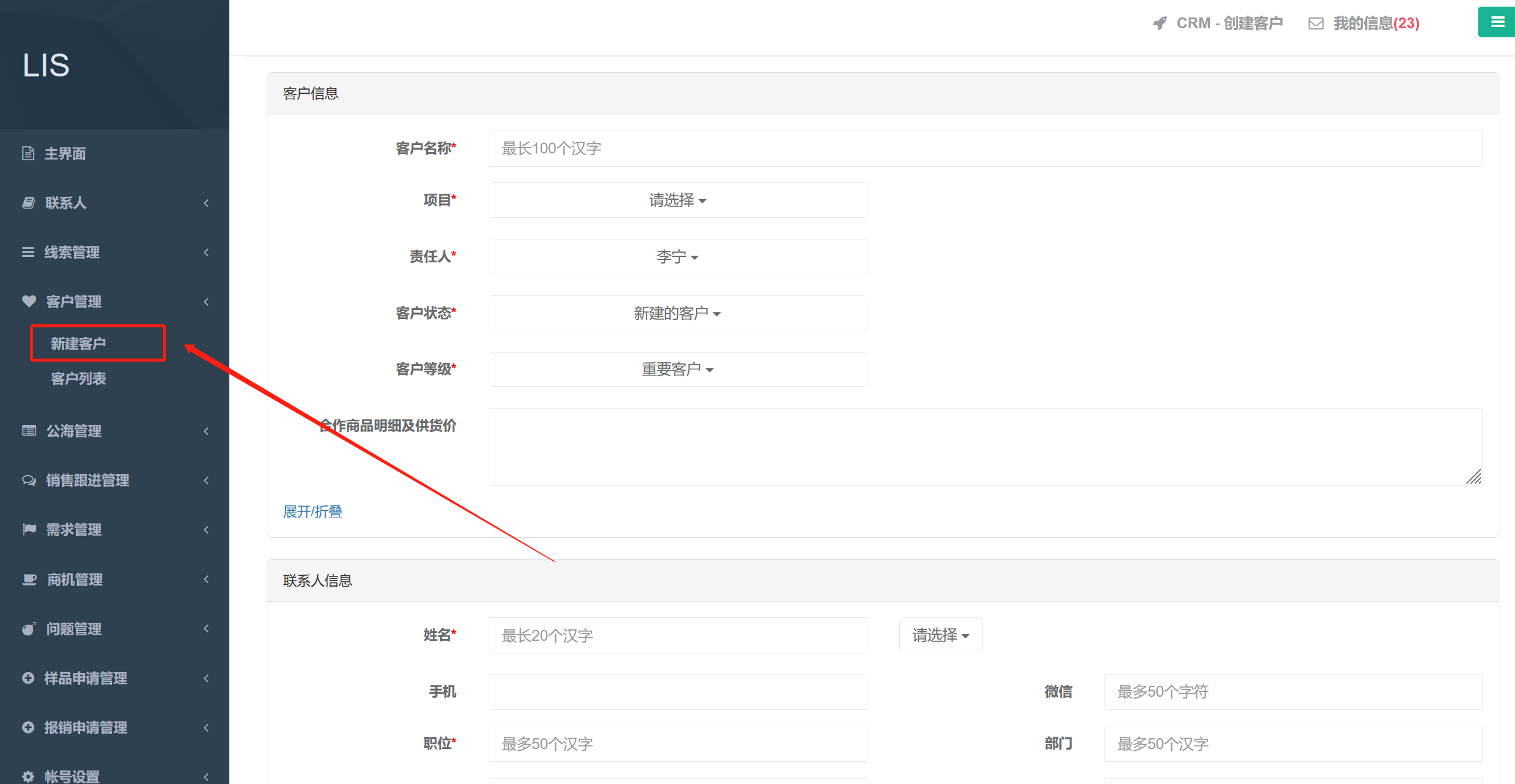Click the plus circle icon beside 样品申请管理
1515x784 pixels.
[28, 678]
